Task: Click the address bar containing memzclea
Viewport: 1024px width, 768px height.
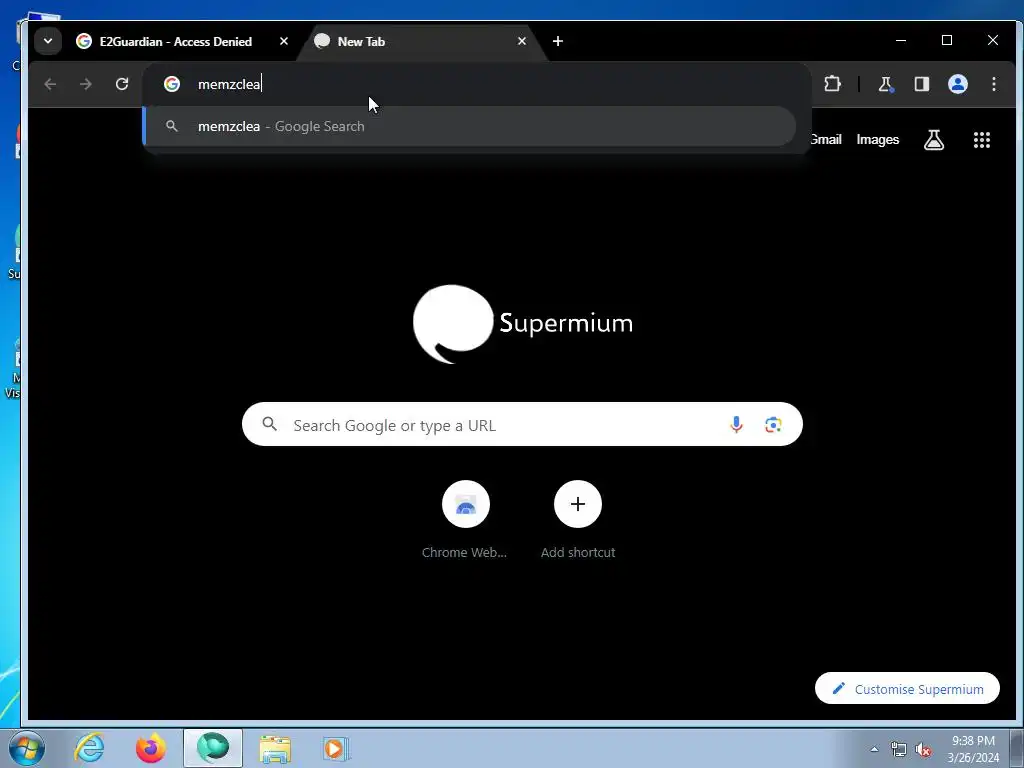Action: [477, 84]
